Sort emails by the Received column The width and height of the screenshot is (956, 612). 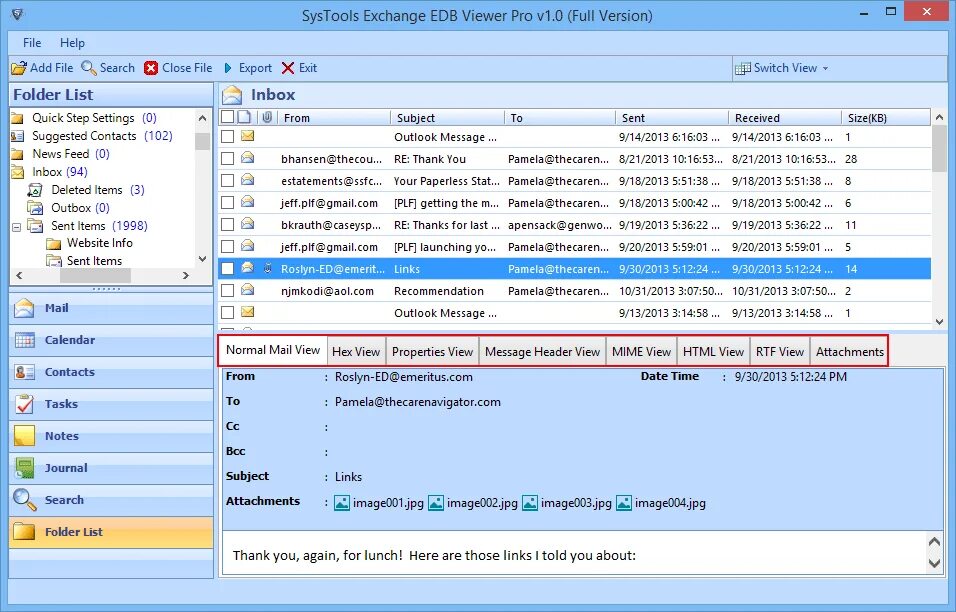(x=784, y=118)
